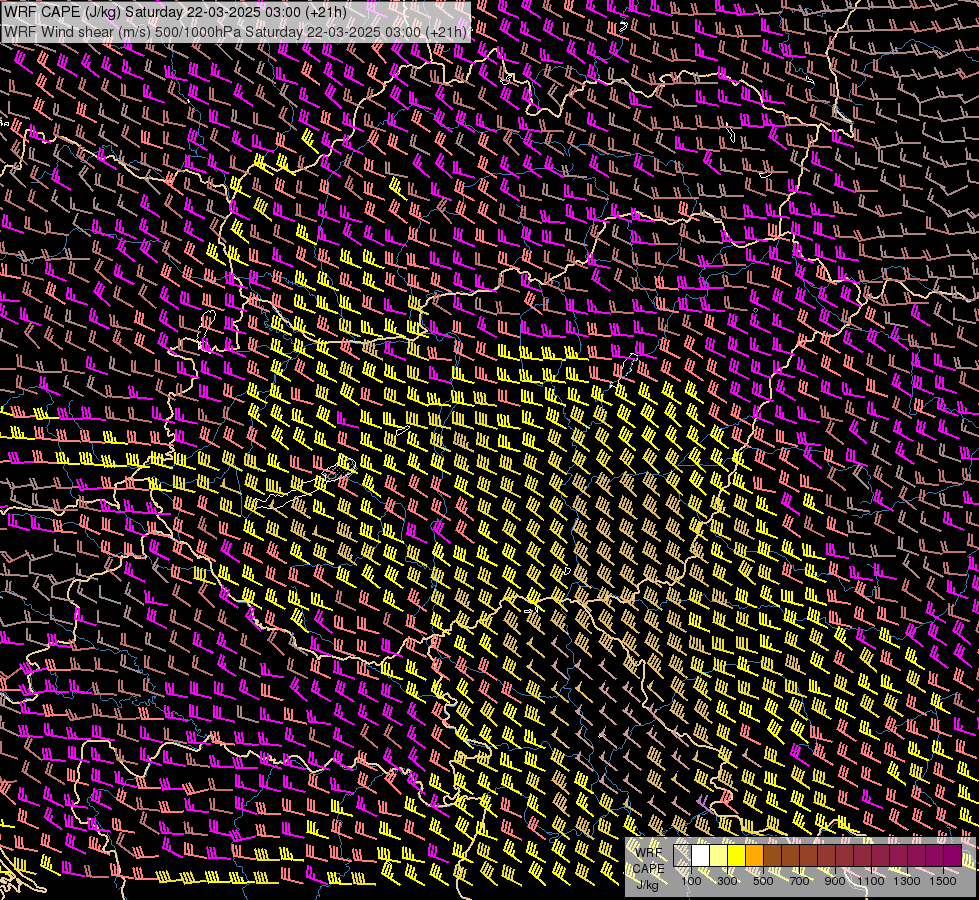Click the CAPE word in the legend
This screenshot has height=900, width=979.
[648, 869]
